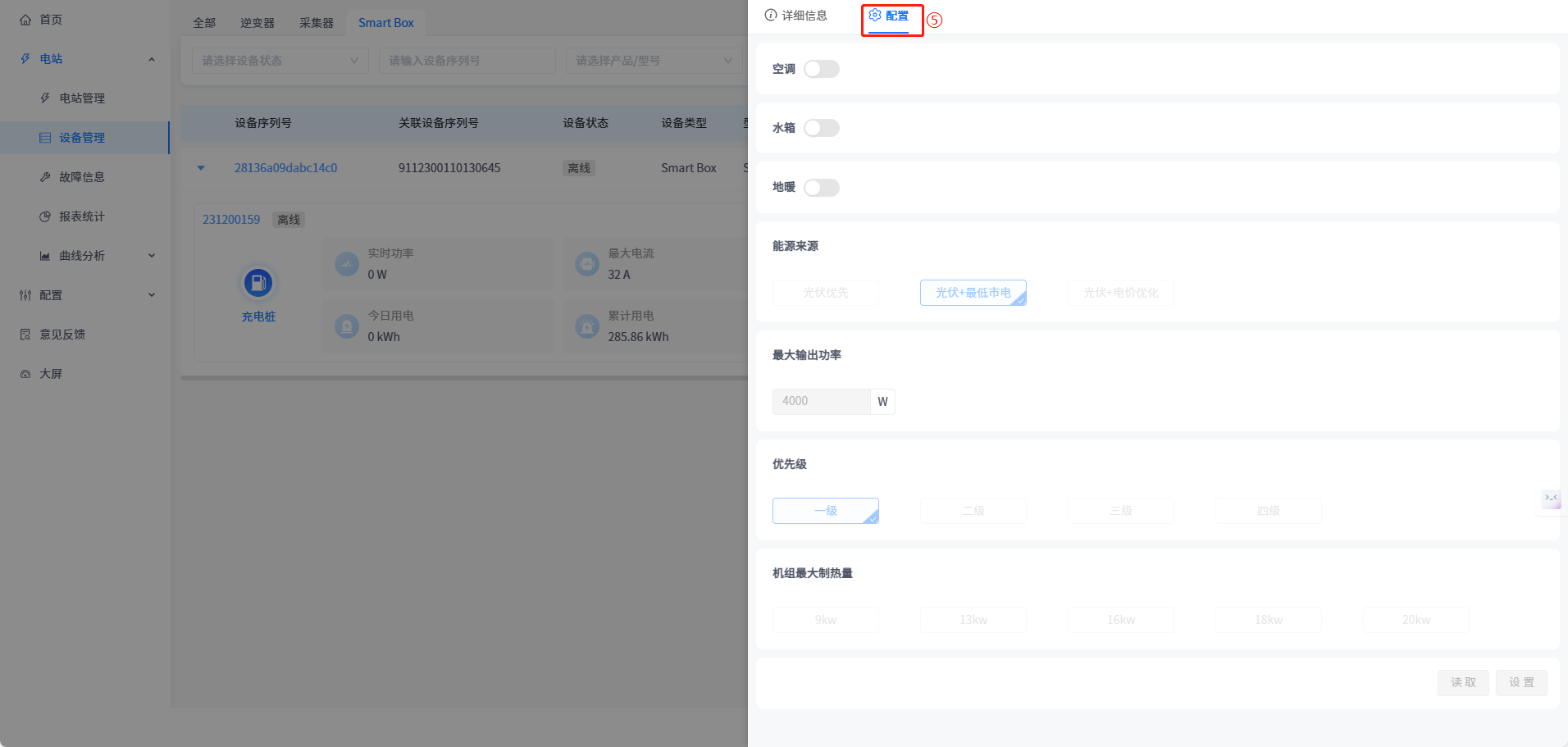Select PV priority (光伏优先) energy source
This screenshot has width=1568, height=747.
click(x=825, y=293)
